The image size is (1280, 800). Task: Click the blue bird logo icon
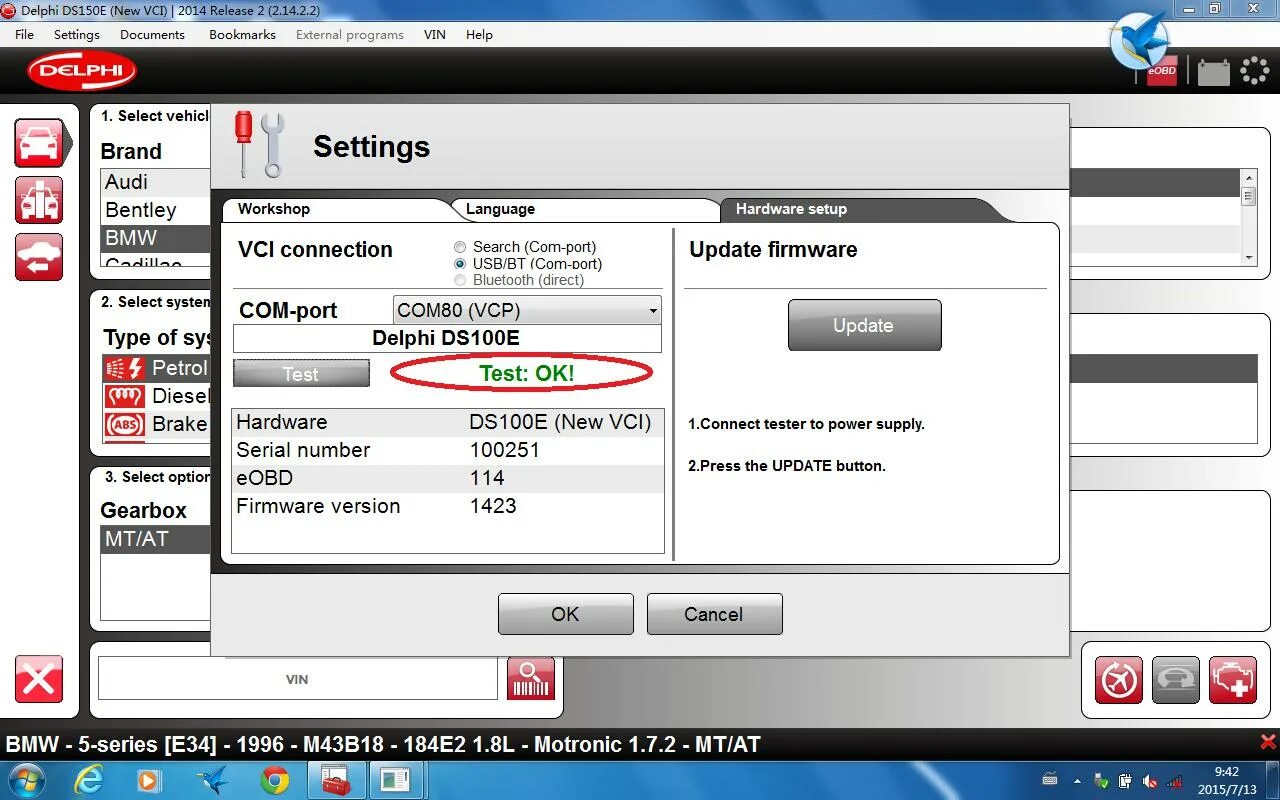tap(1140, 42)
